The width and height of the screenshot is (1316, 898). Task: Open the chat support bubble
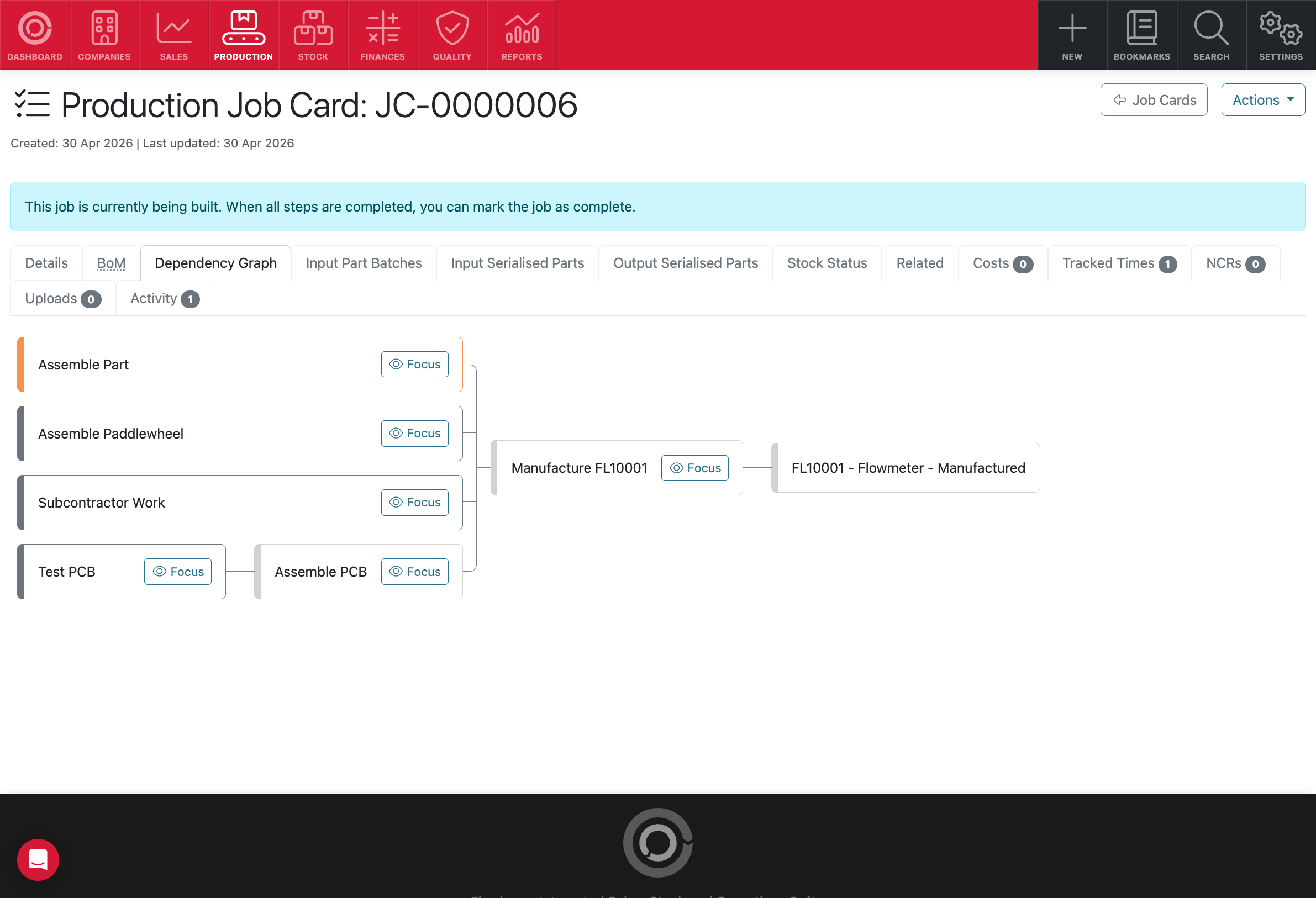38,859
